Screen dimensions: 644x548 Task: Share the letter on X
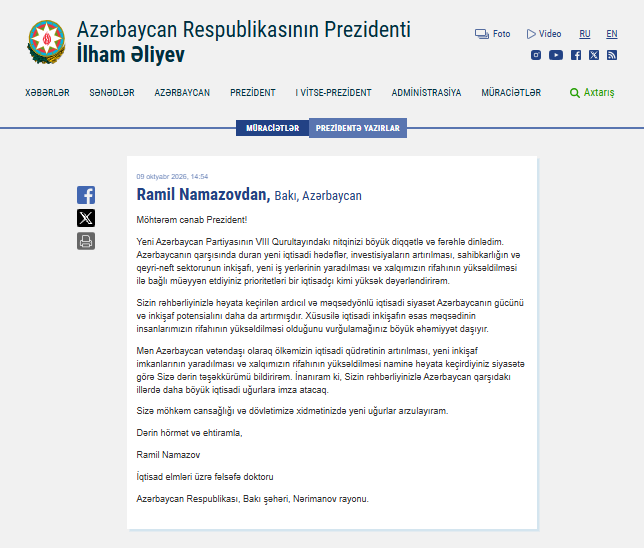coord(86,218)
